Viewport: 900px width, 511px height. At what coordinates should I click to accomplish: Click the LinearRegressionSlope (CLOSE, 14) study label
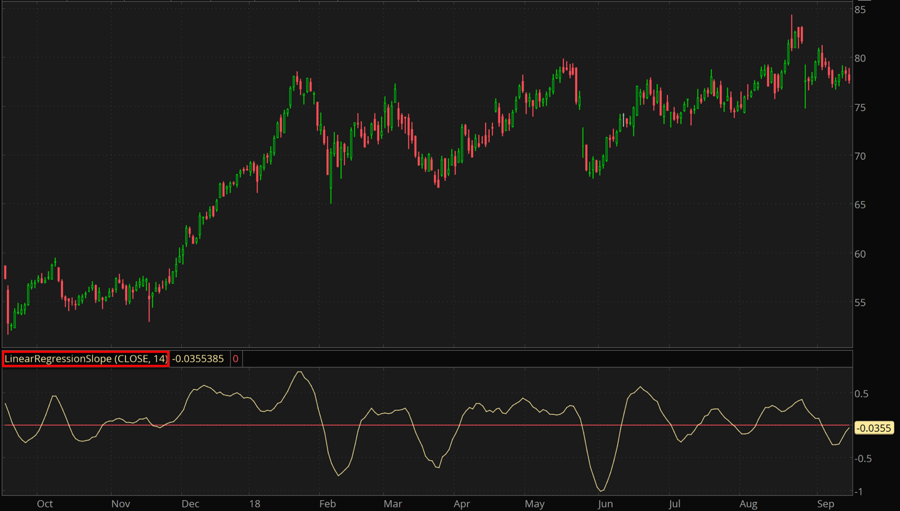point(85,358)
